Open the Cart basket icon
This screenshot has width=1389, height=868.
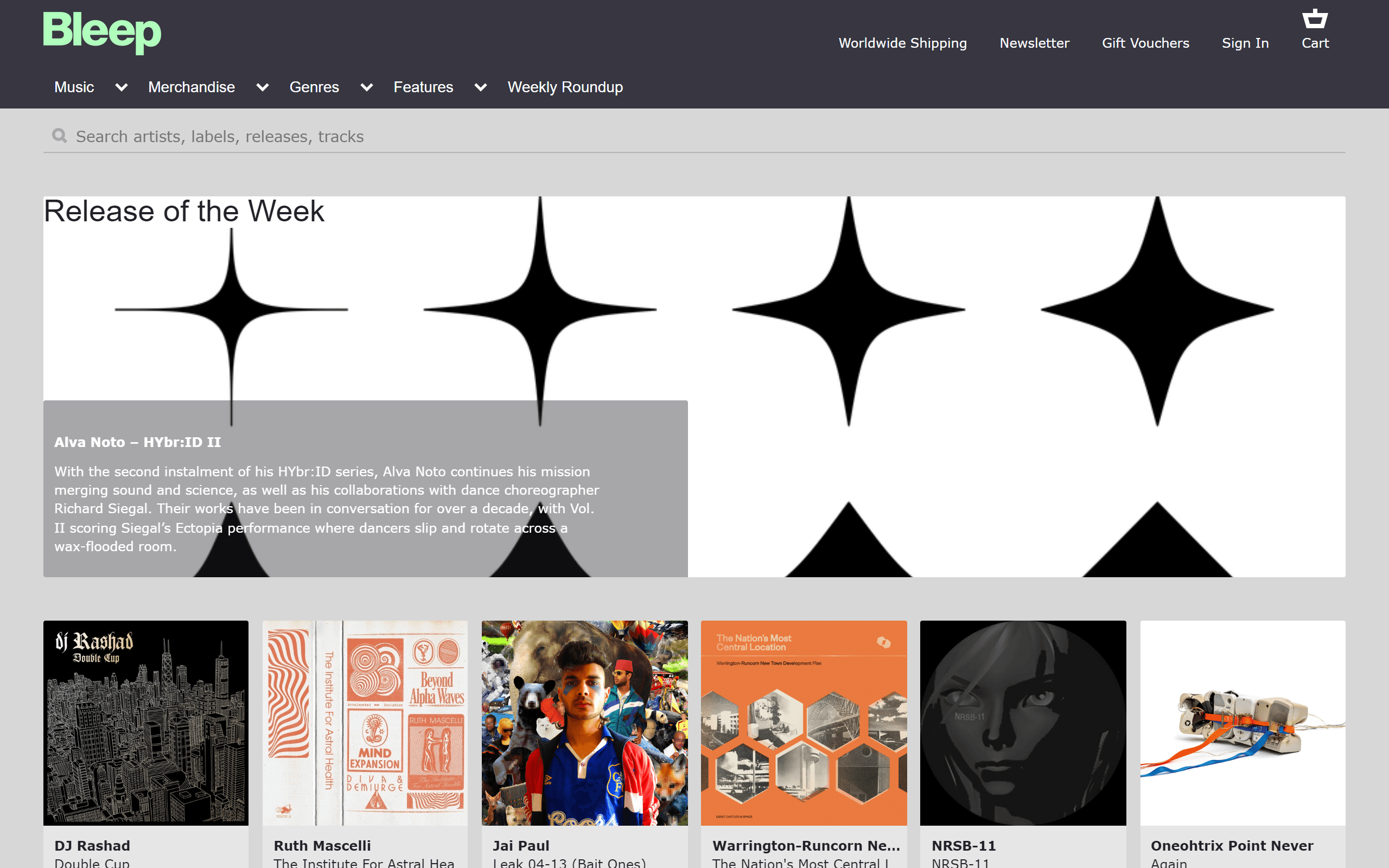point(1315,19)
